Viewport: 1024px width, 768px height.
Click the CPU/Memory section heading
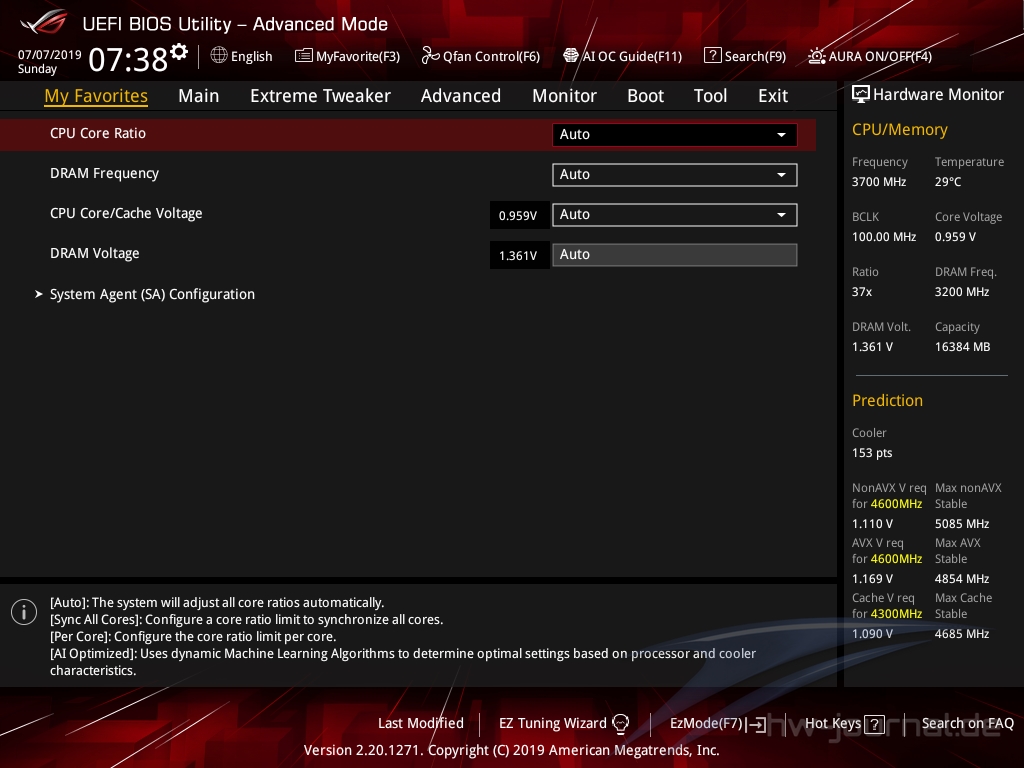(x=899, y=130)
